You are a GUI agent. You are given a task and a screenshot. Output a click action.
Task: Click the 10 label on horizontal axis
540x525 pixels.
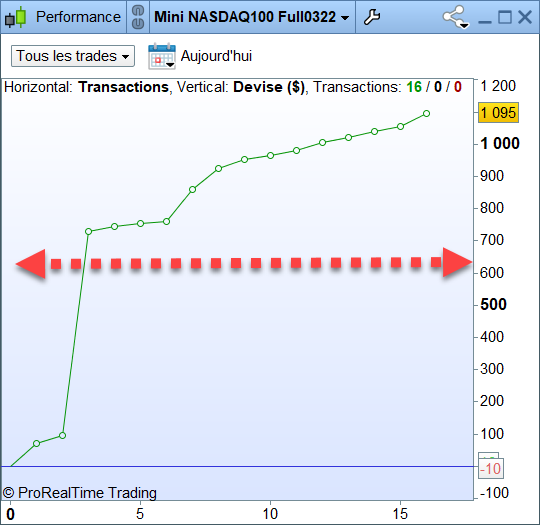point(270,514)
